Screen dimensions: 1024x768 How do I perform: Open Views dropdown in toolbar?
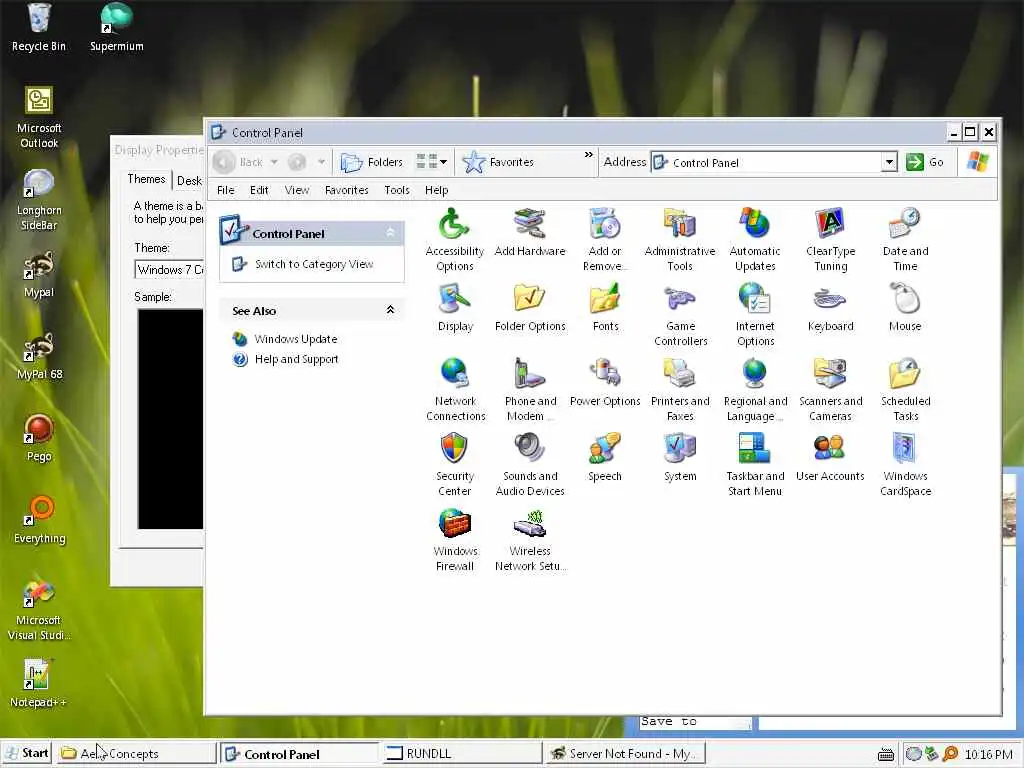coord(432,162)
